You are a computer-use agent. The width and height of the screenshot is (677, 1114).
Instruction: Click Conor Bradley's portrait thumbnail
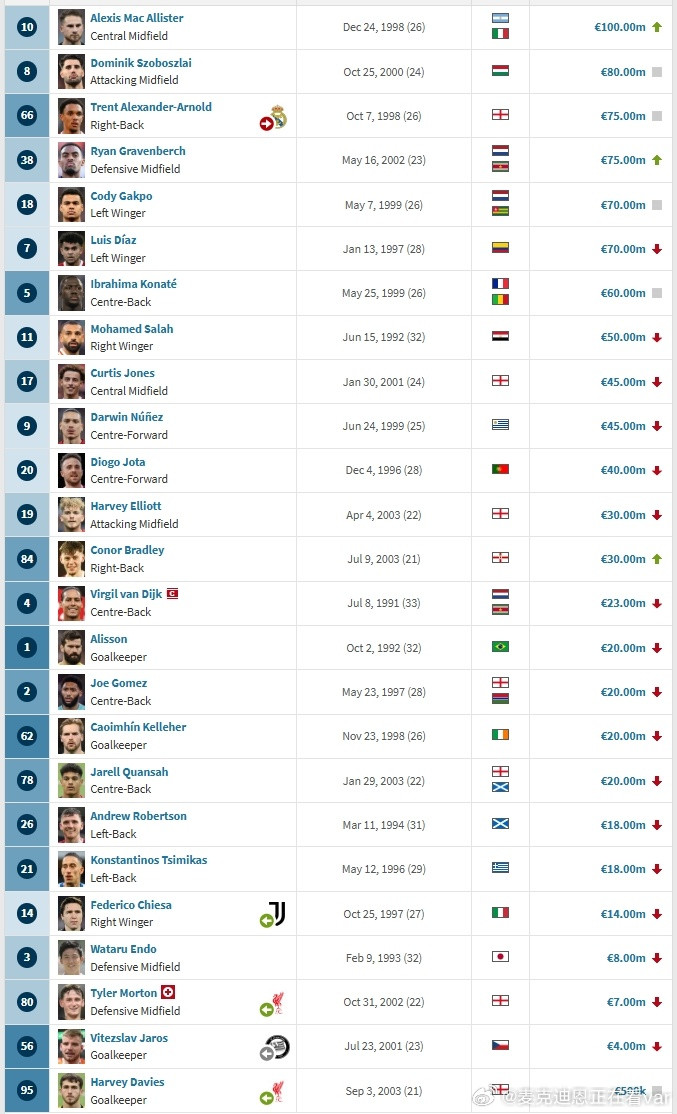71,559
